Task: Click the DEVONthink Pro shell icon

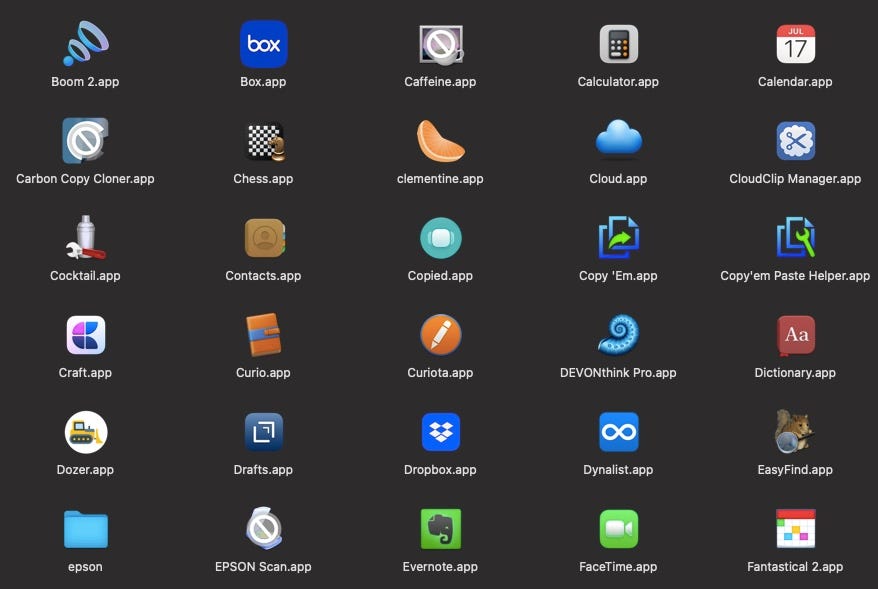Action: (618, 334)
